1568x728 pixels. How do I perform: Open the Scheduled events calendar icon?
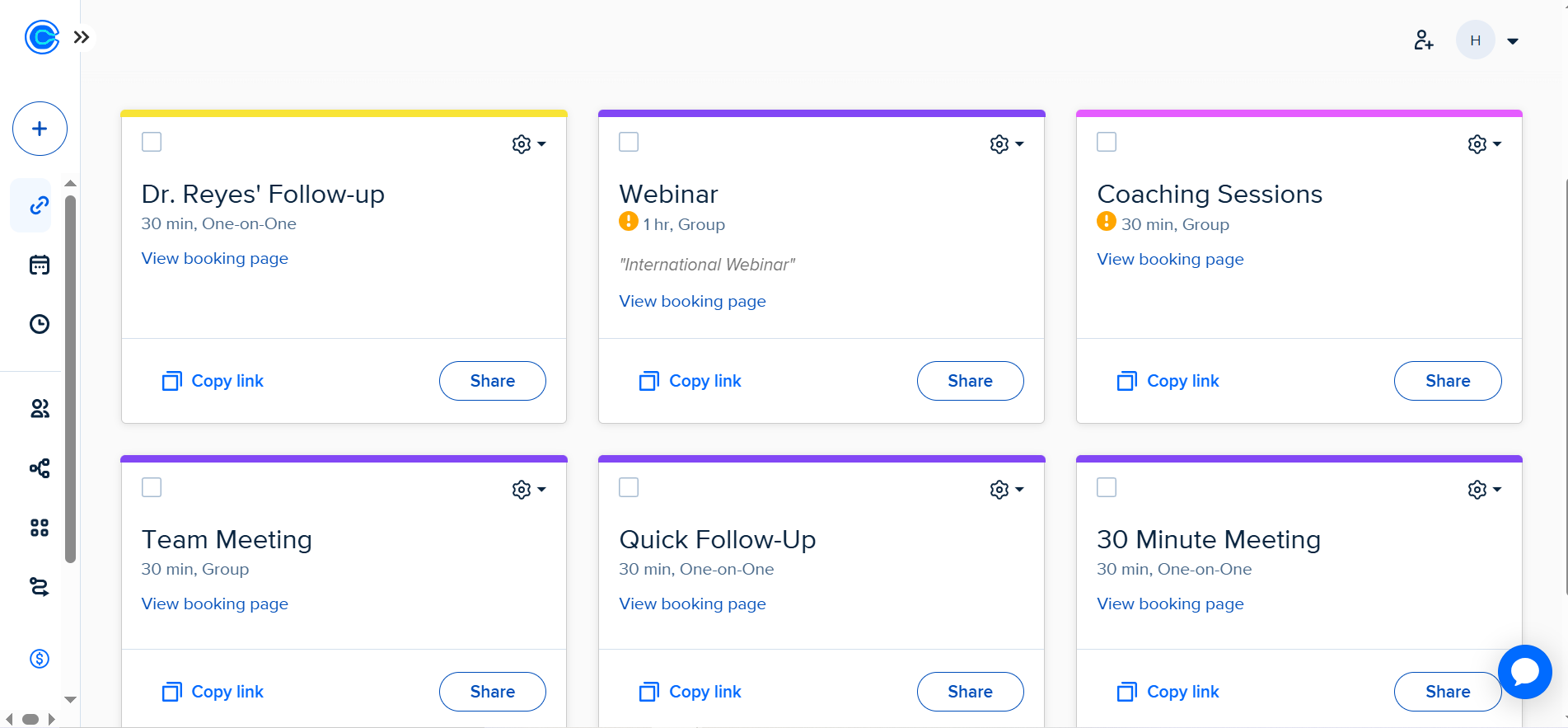point(40,265)
